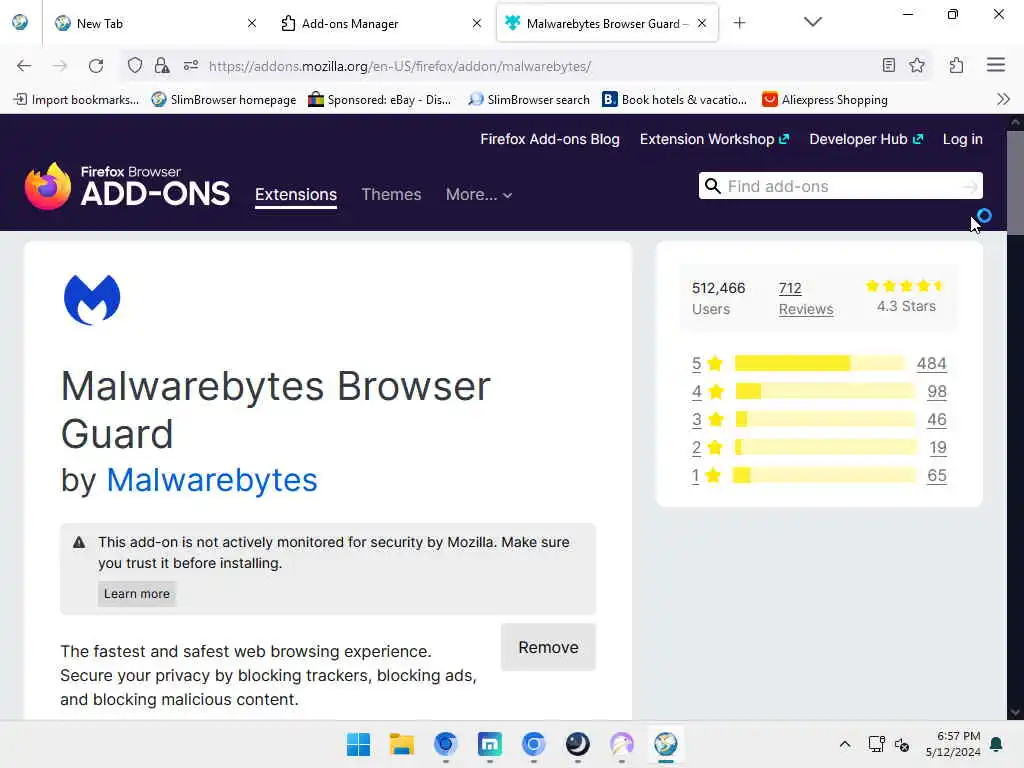Image resolution: width=1024 pixels, height=768 pixels.
Task: Open the Extensions puzzle-piece toolbar icon
Action: point(957,65)
